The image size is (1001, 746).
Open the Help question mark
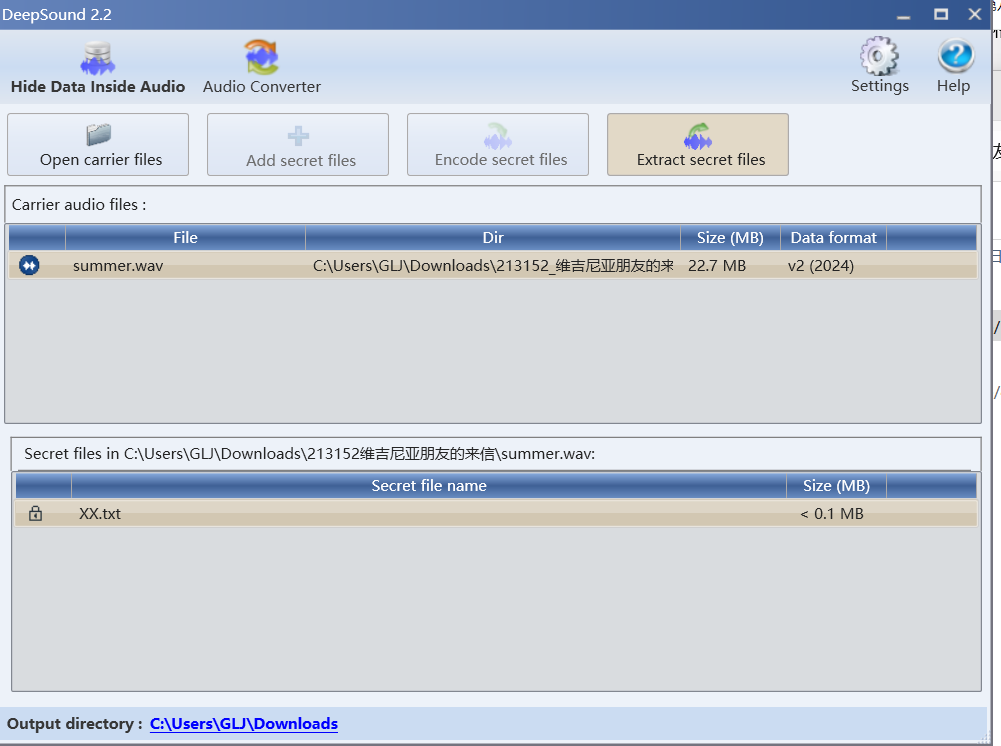(x=954, y=66)
